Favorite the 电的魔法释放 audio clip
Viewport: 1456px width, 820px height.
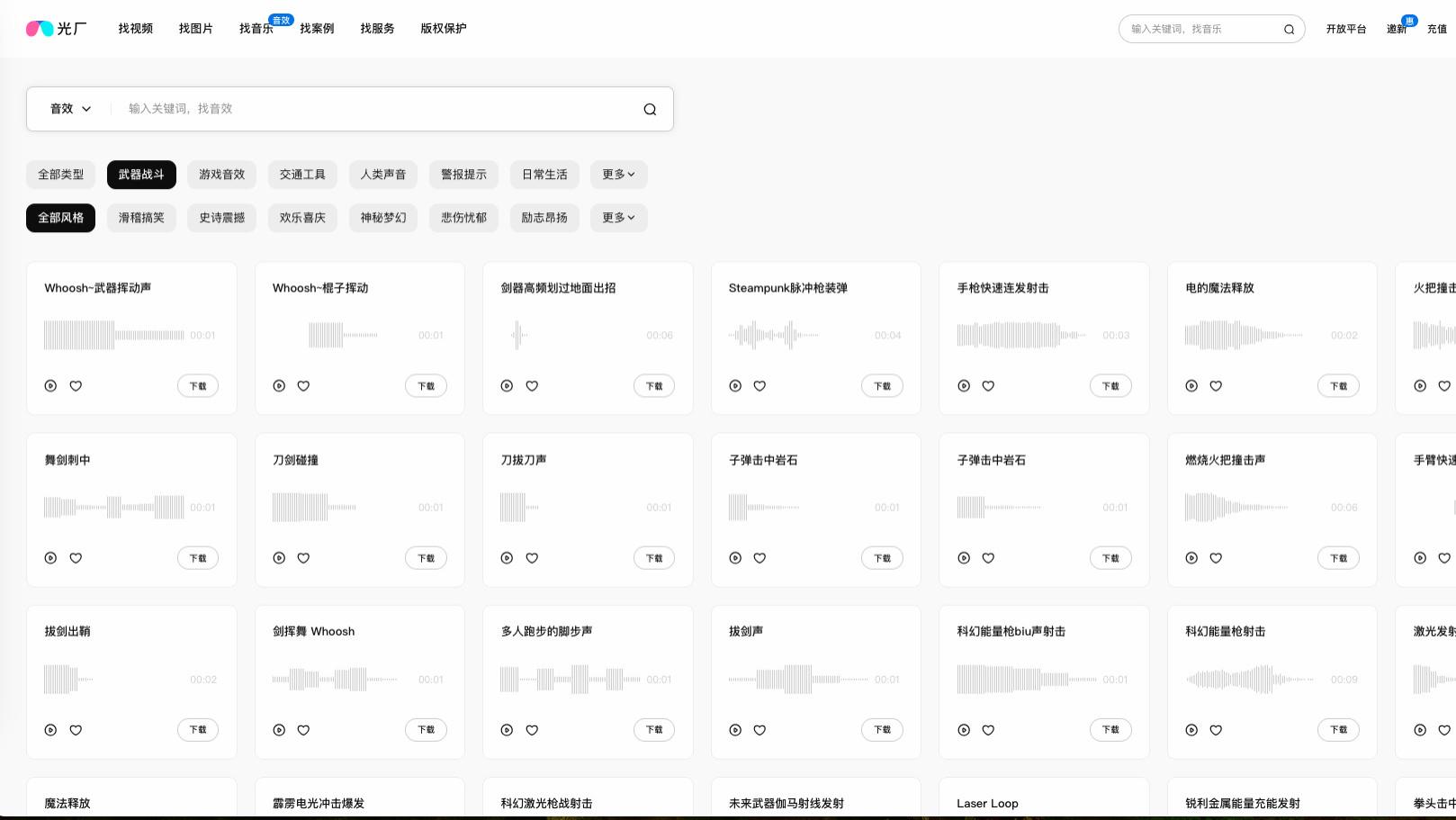(1216, 385)
